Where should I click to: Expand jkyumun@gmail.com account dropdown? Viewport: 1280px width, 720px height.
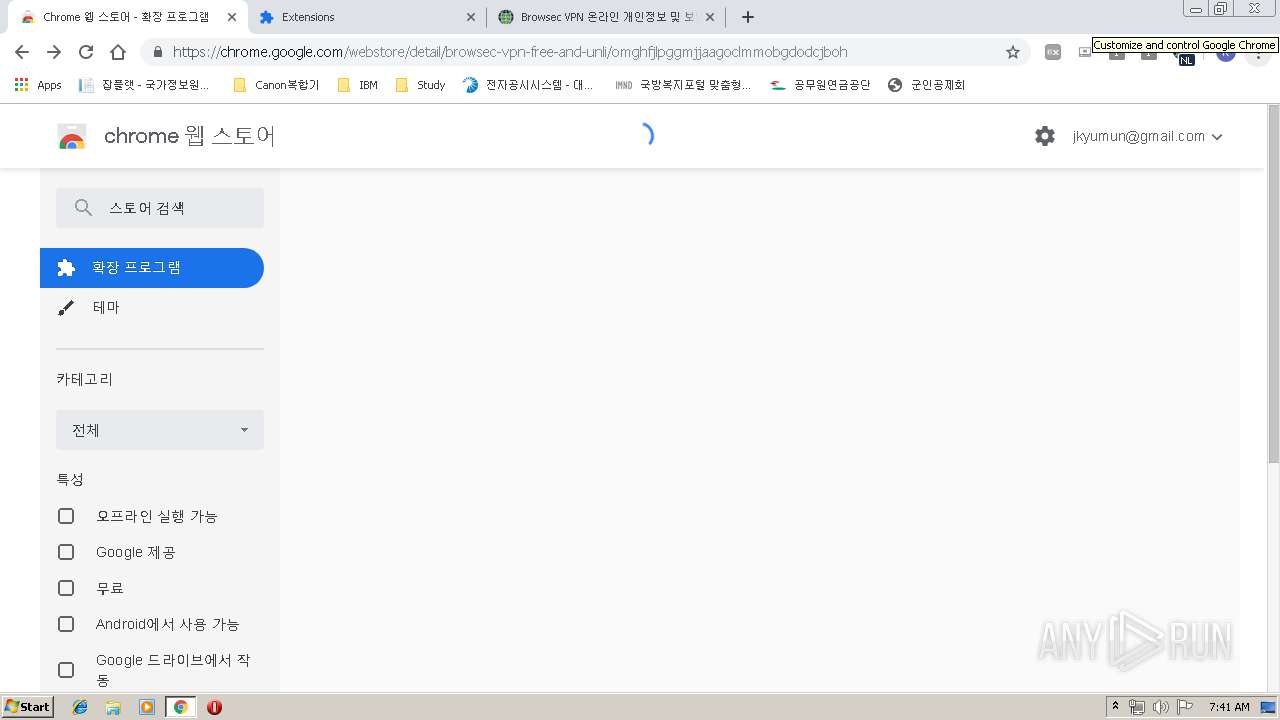(x=1147, y=137)
